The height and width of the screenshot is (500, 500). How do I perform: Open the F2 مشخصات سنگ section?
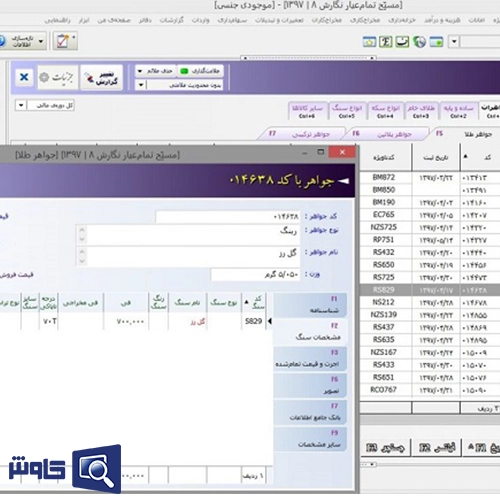point(310,332)
